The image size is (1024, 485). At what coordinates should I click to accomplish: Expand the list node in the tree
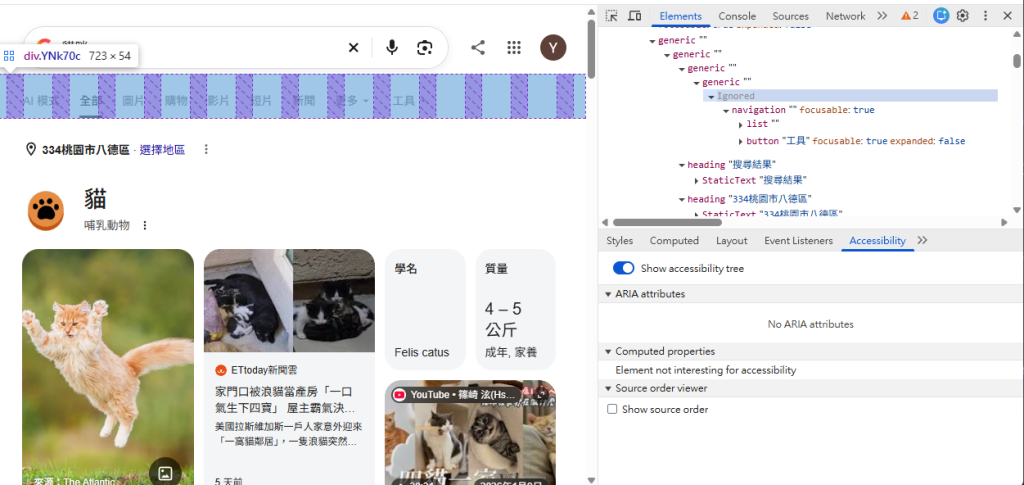(x=741, y=124)
